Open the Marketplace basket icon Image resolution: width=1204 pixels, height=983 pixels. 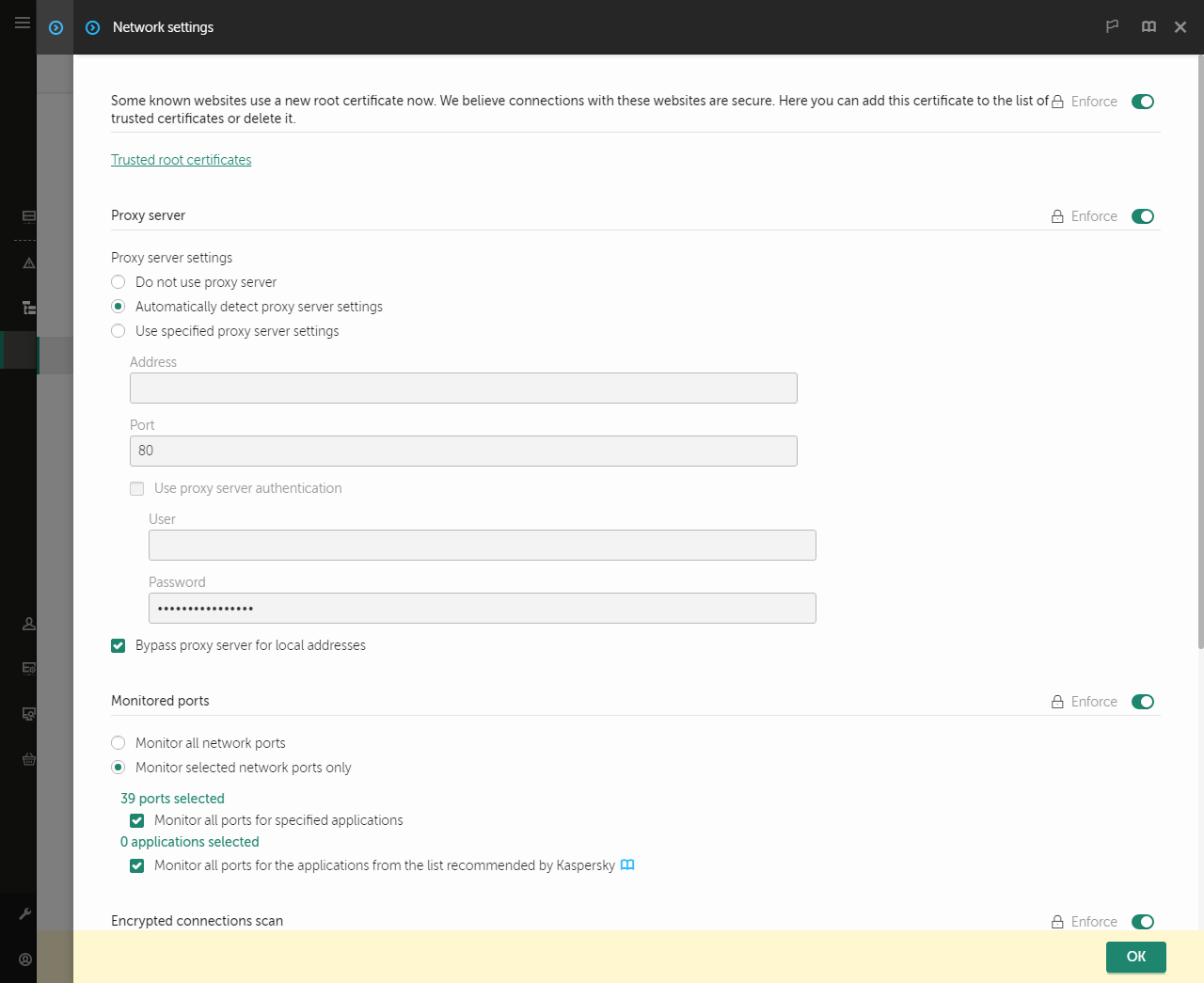pos(28,758)
